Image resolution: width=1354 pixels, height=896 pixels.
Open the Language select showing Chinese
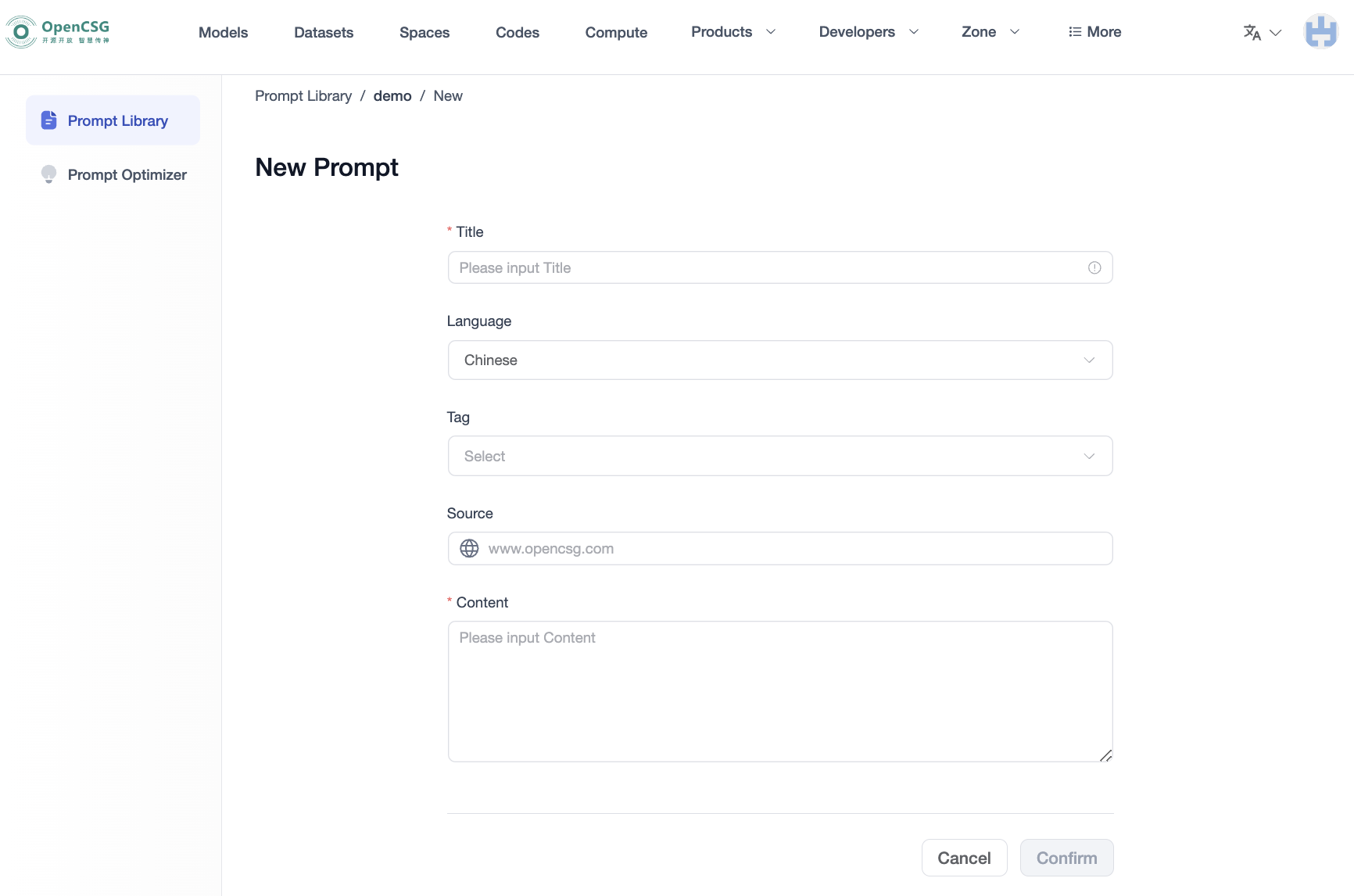(x=779, y=360)
